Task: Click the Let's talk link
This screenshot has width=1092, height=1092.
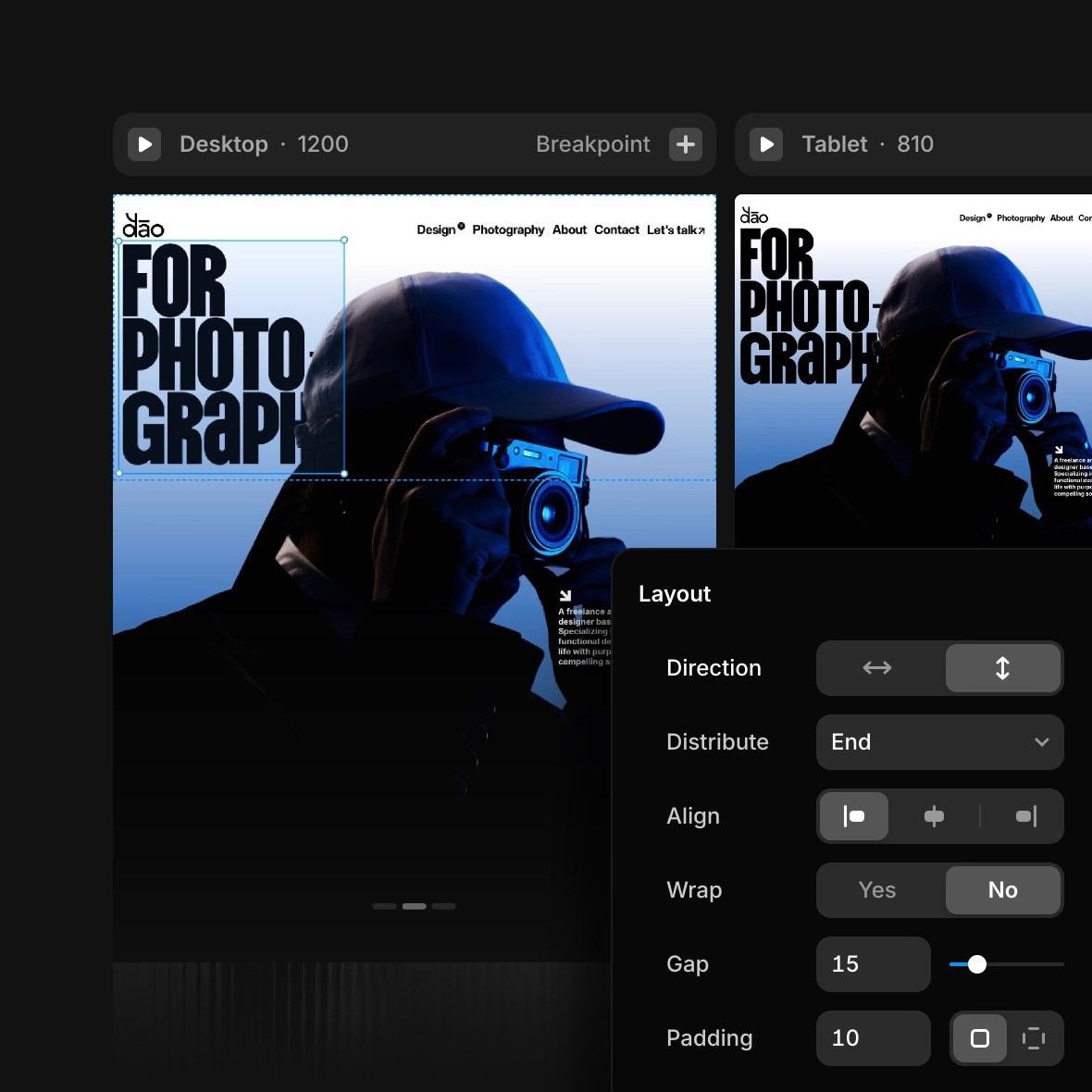Action: (x=675, y=230)
